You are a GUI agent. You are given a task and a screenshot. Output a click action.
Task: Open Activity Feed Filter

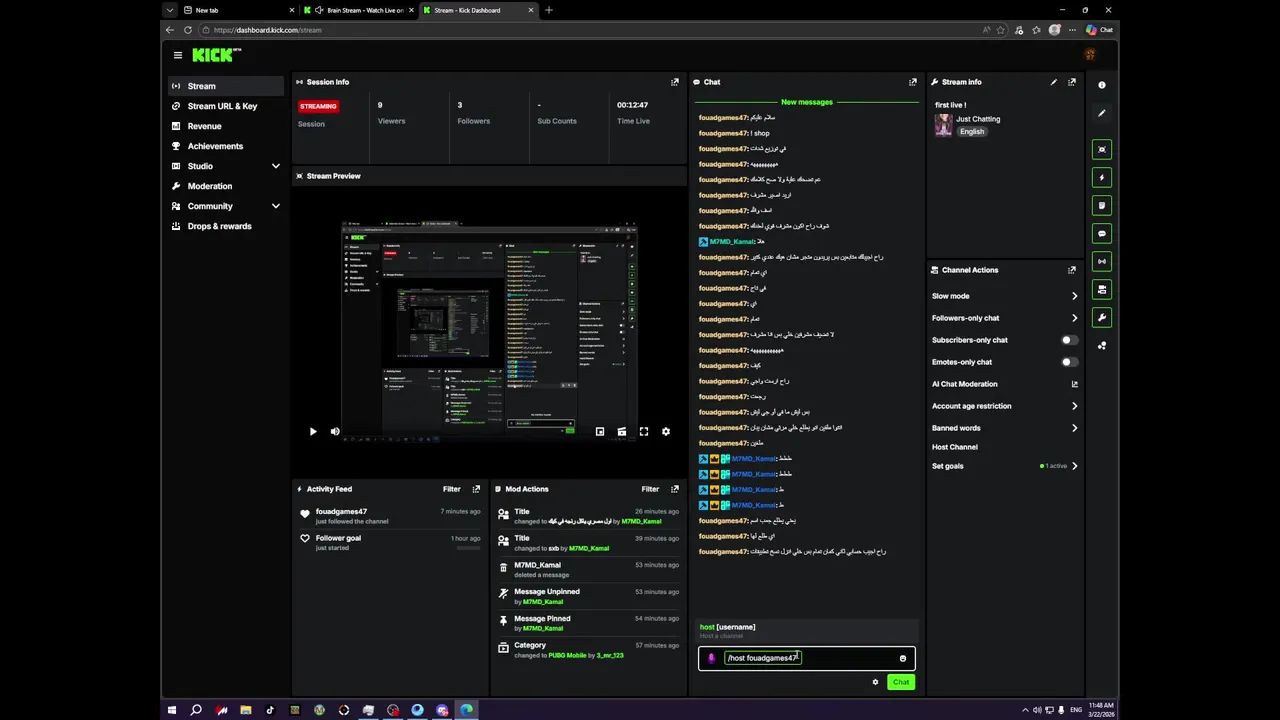(x=452, y=489)
